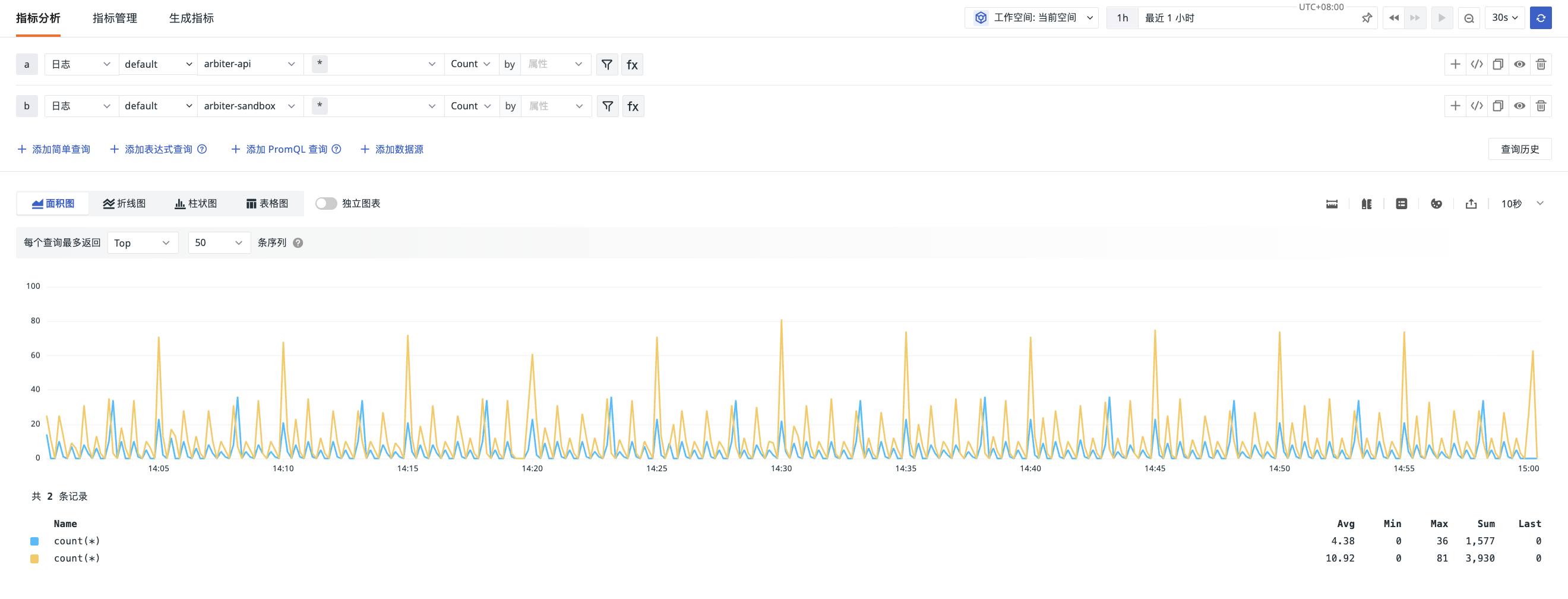Click the export icon in the chart toolbar
Screen dimensions: 1568x599
click(x=1471, y=204)
